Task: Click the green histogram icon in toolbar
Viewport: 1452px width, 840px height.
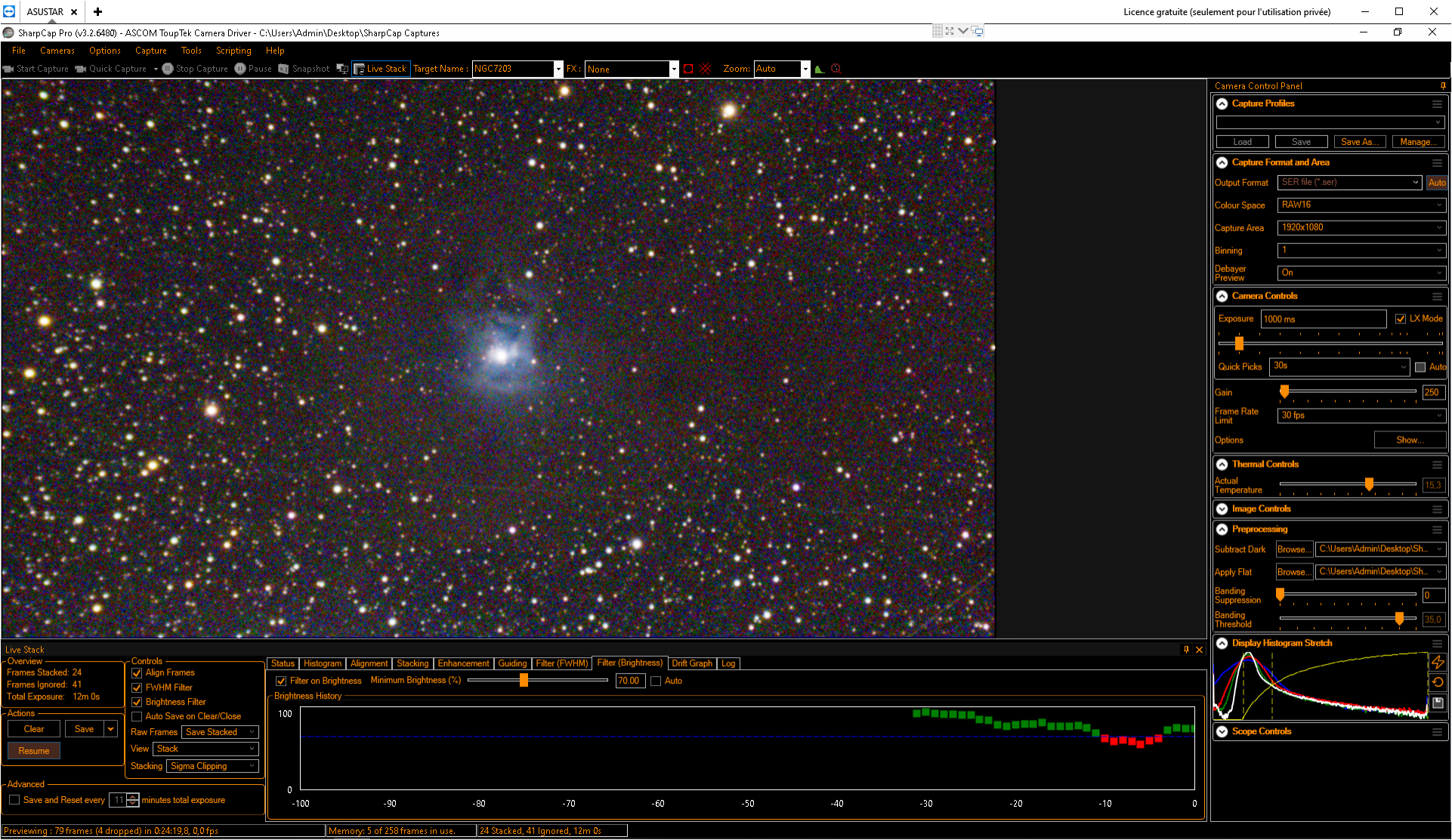Action: tap(819, 69)
